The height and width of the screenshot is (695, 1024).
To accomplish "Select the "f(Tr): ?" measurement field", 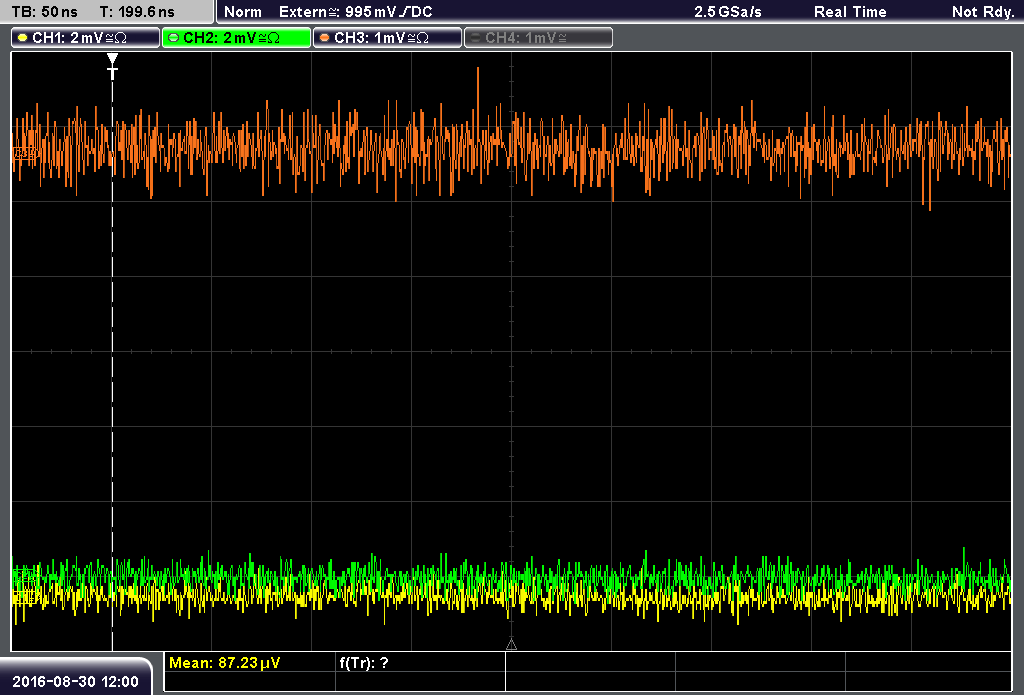I will tap(364, 663).
